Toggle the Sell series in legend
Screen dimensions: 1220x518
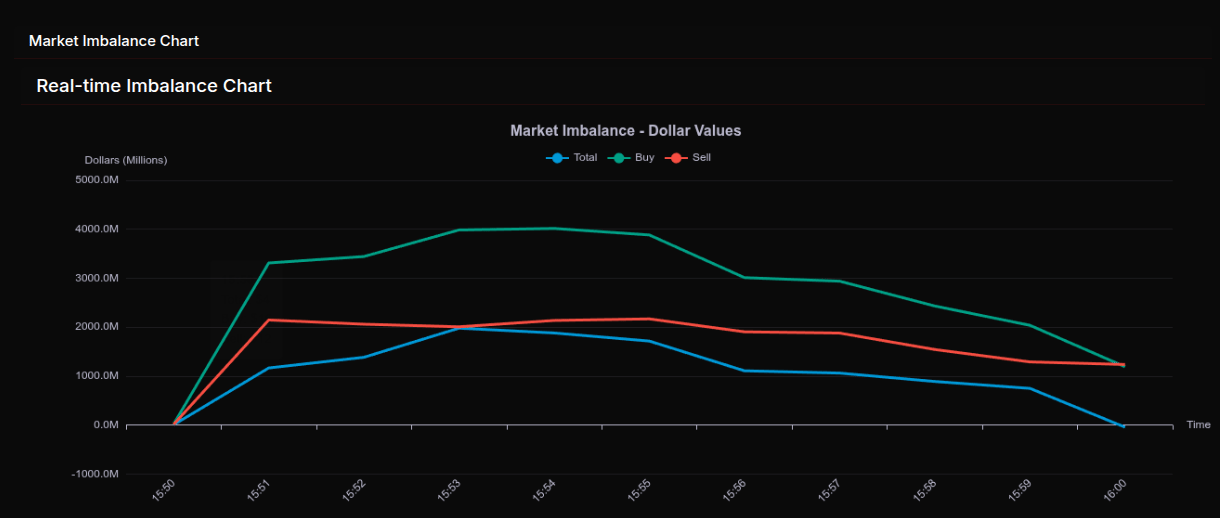(690, 158)
